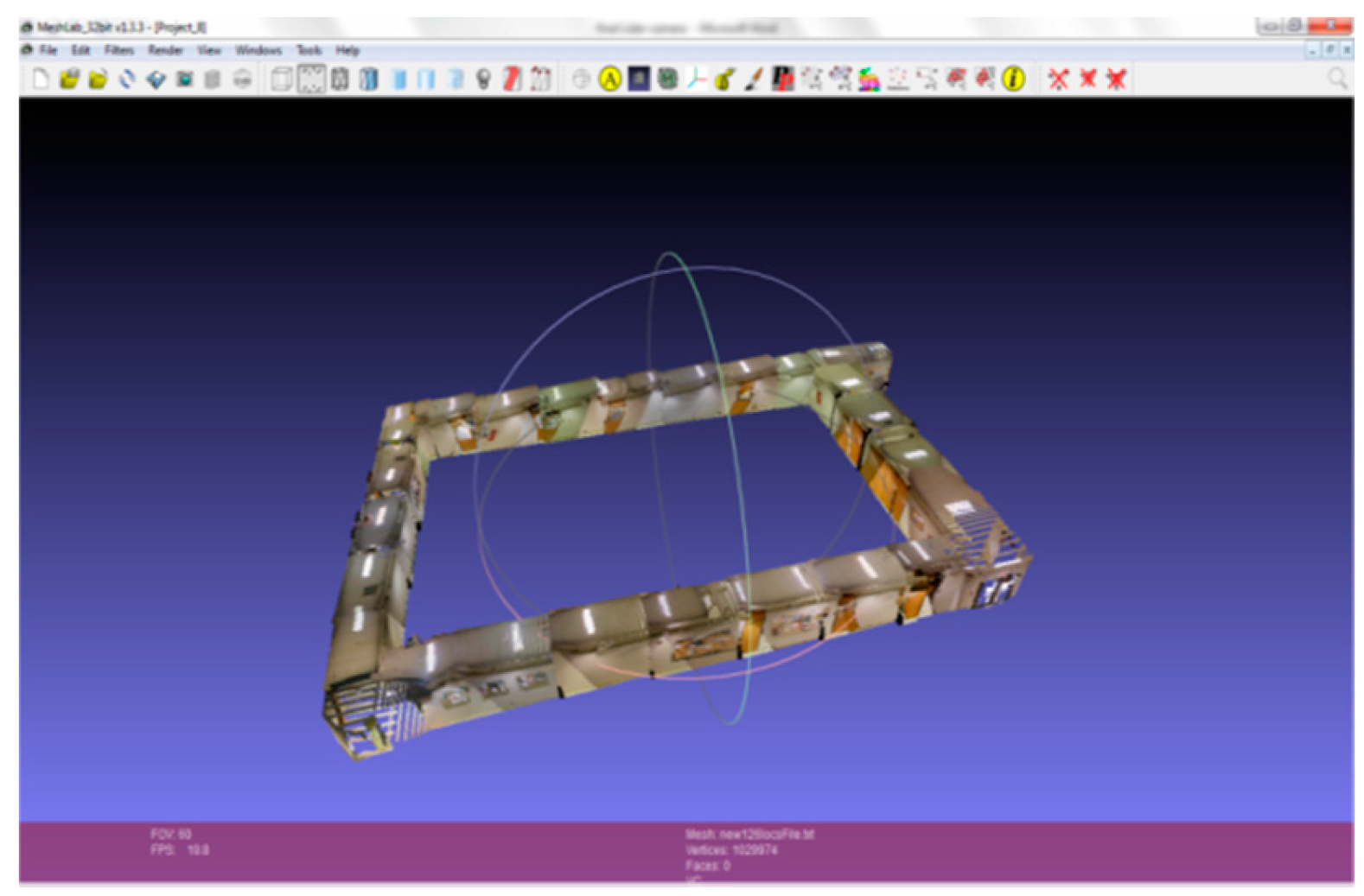Expand the Render menu

click(164, 50)
